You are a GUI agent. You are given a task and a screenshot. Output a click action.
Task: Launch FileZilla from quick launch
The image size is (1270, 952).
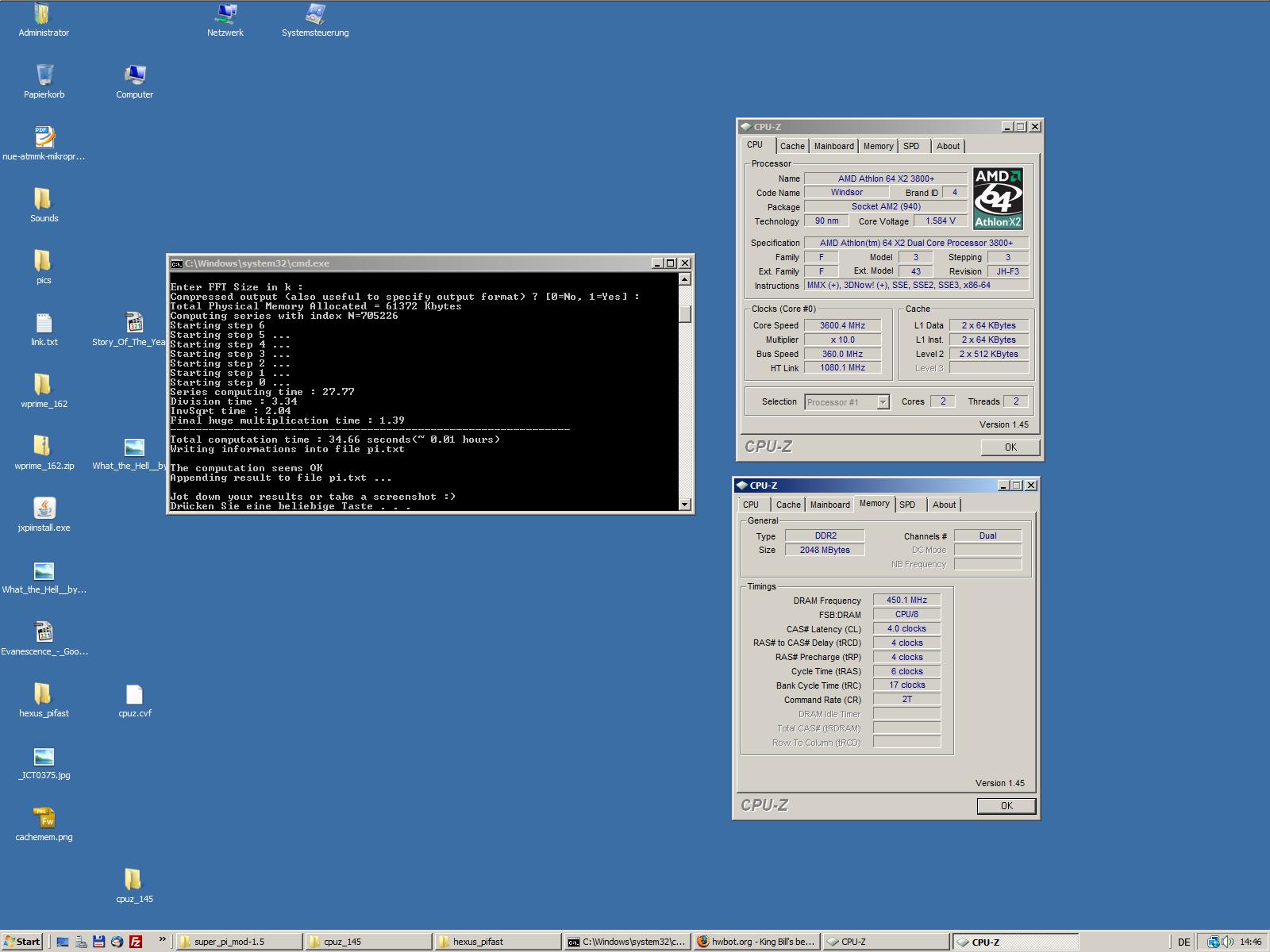click(x=136, y=942)
